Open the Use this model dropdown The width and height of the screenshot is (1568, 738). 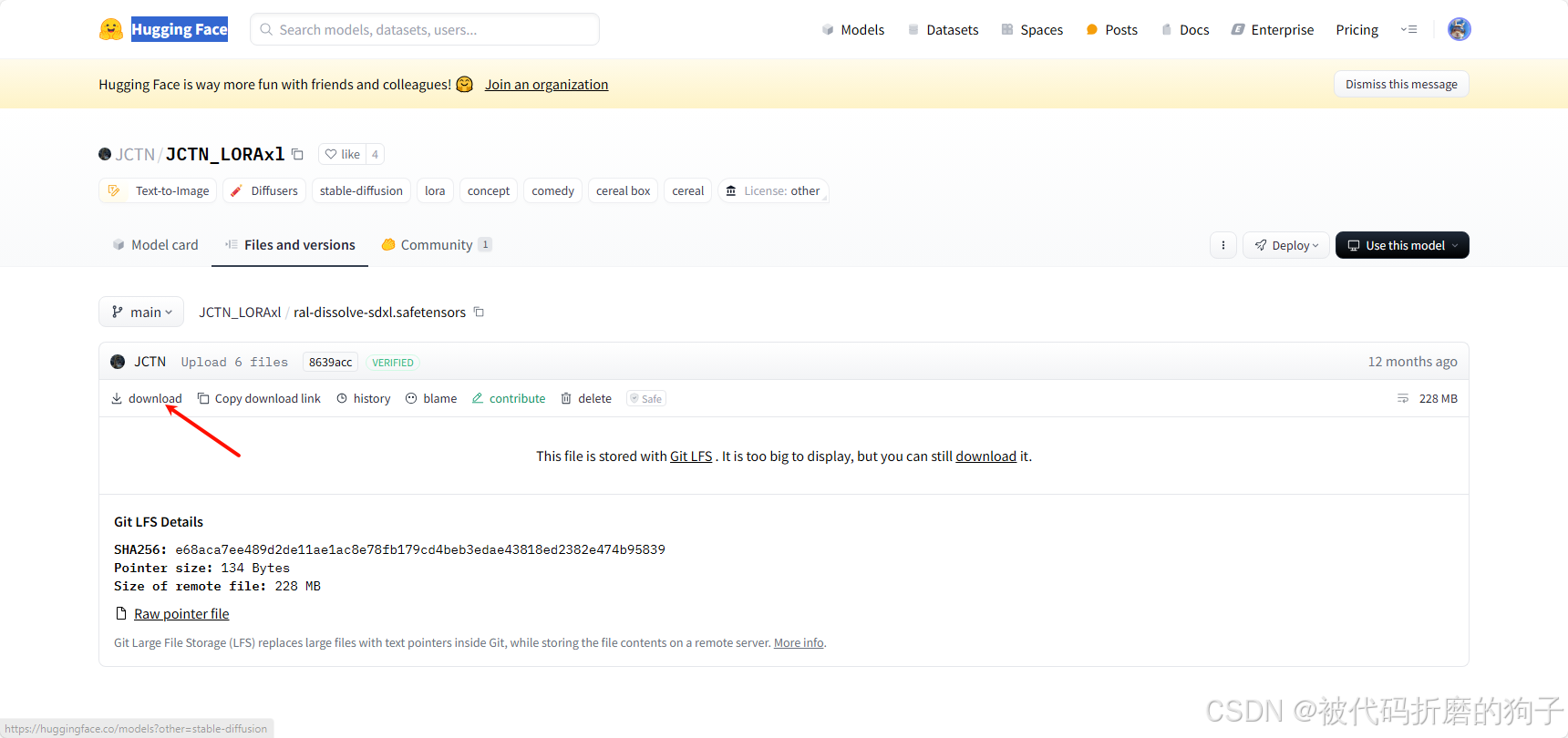[x=1402, y=245]
